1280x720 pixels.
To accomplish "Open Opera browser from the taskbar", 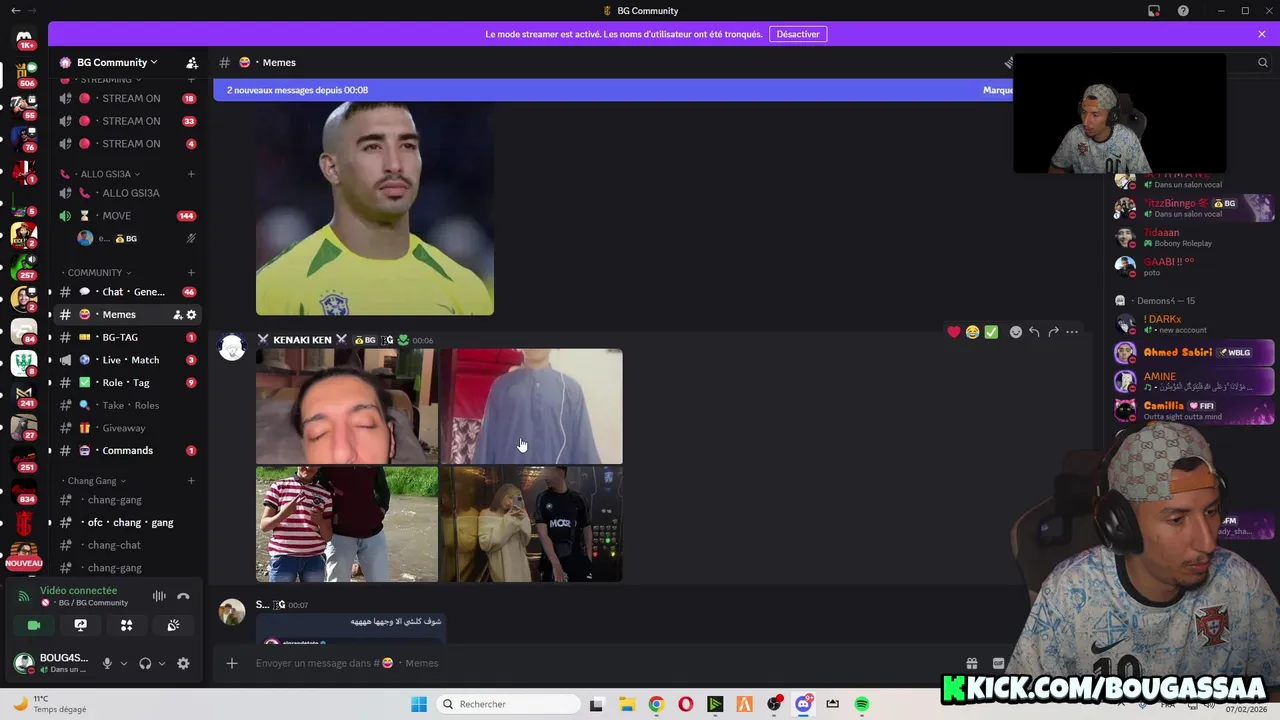I will 685,704.
